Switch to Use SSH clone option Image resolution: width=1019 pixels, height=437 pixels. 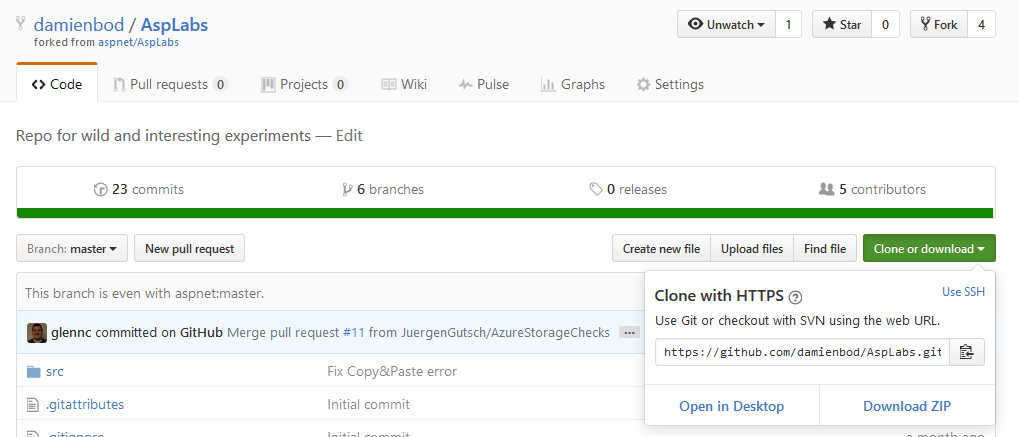pyautogui.click(x=963, y=292)
